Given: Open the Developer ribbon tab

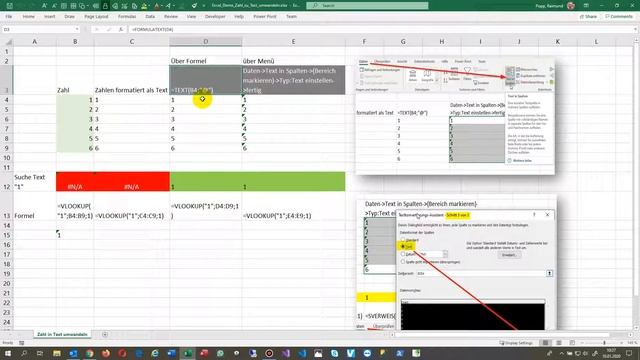Looking at the screenshot, I should (215, 17).
